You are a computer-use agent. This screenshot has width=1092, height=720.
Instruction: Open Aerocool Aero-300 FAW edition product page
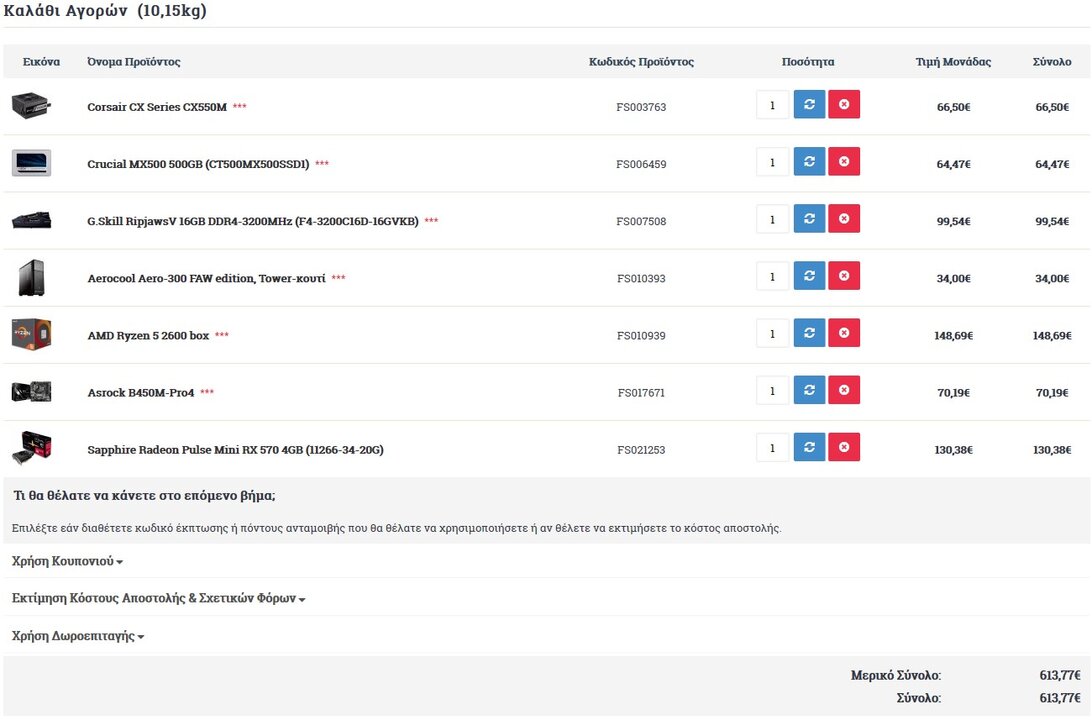click(x=206, y=278)
